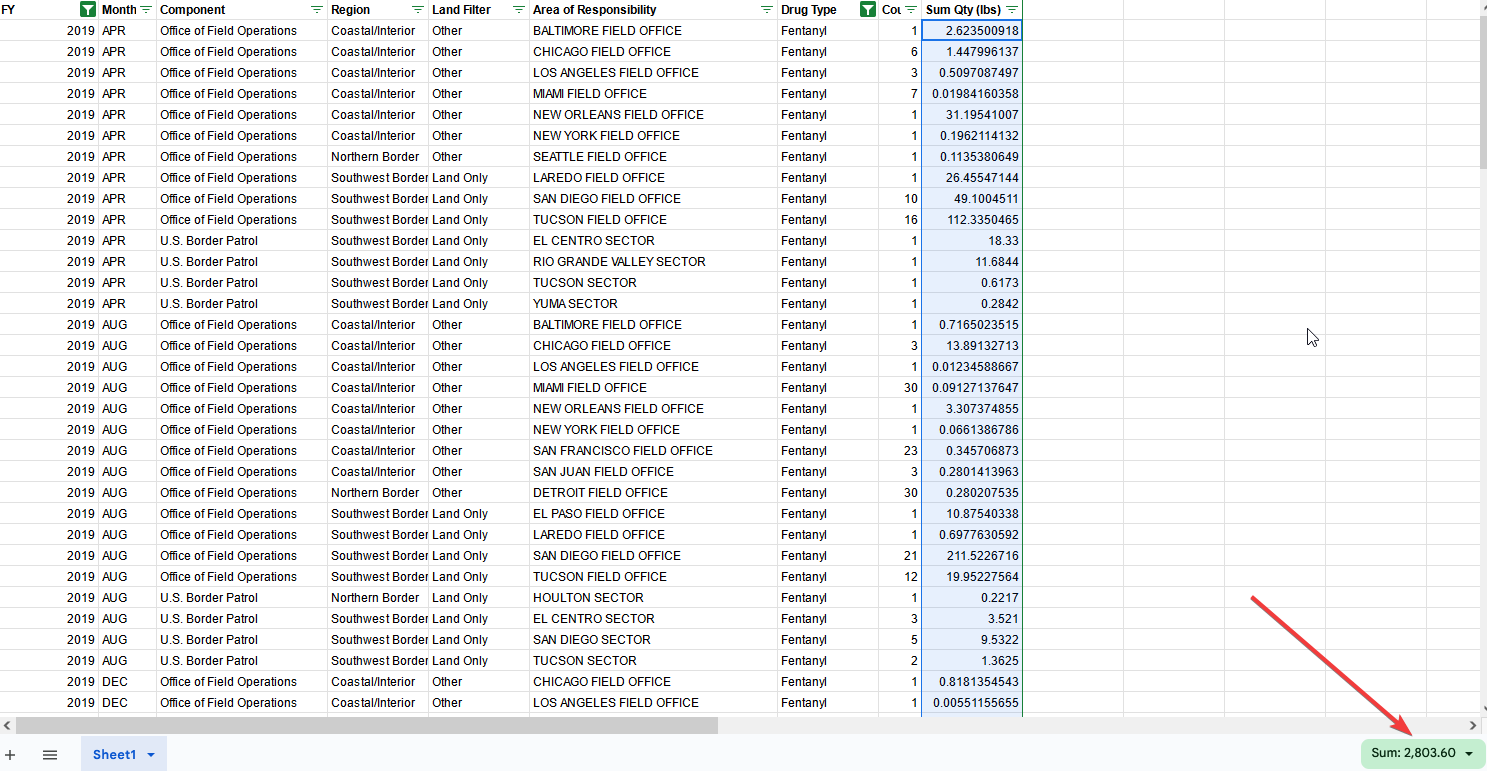The width and height of the screenshot is (1487, 771).
Task: Select cell with value 49.1004511
Action: pyautogui.click(x=972, y=199)
